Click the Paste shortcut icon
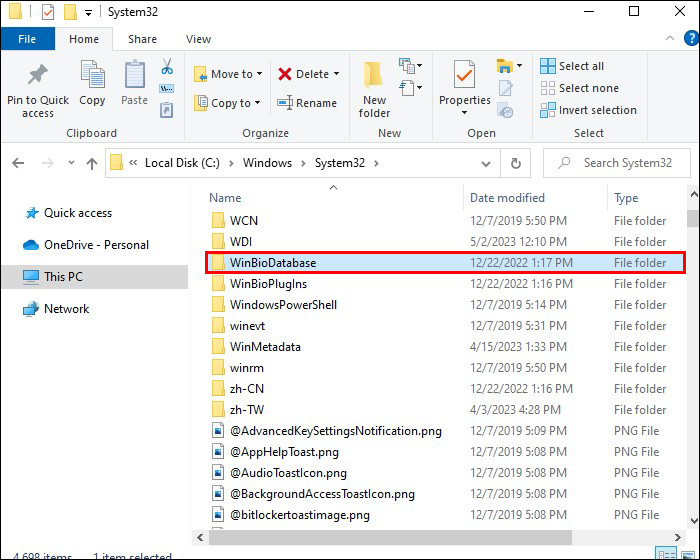The width and height of the screenshot is (700, 560). pyautogui.click(x=167, y=109)
